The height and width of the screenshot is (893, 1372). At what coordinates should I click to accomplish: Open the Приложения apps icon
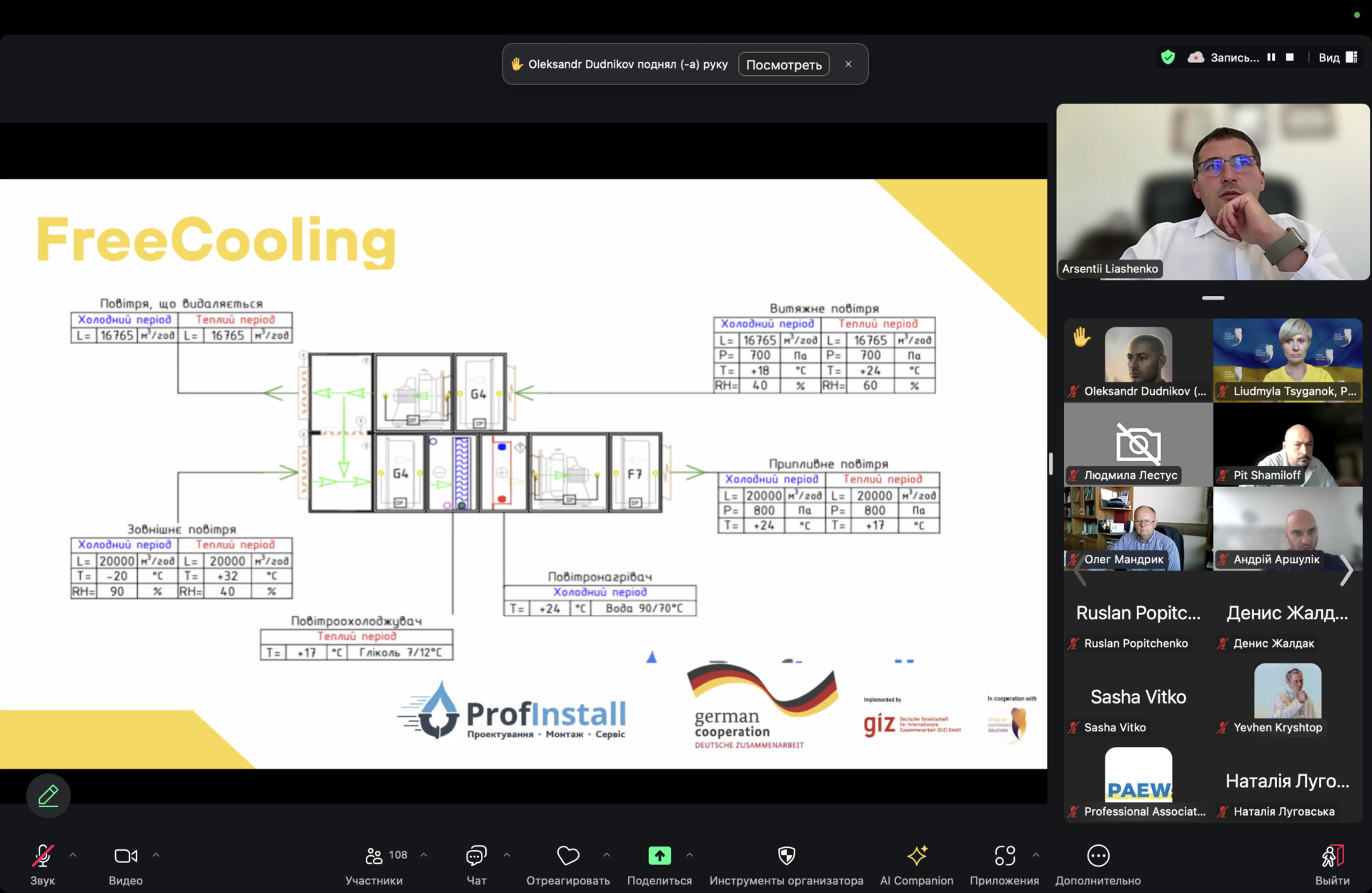(1004, 856)
